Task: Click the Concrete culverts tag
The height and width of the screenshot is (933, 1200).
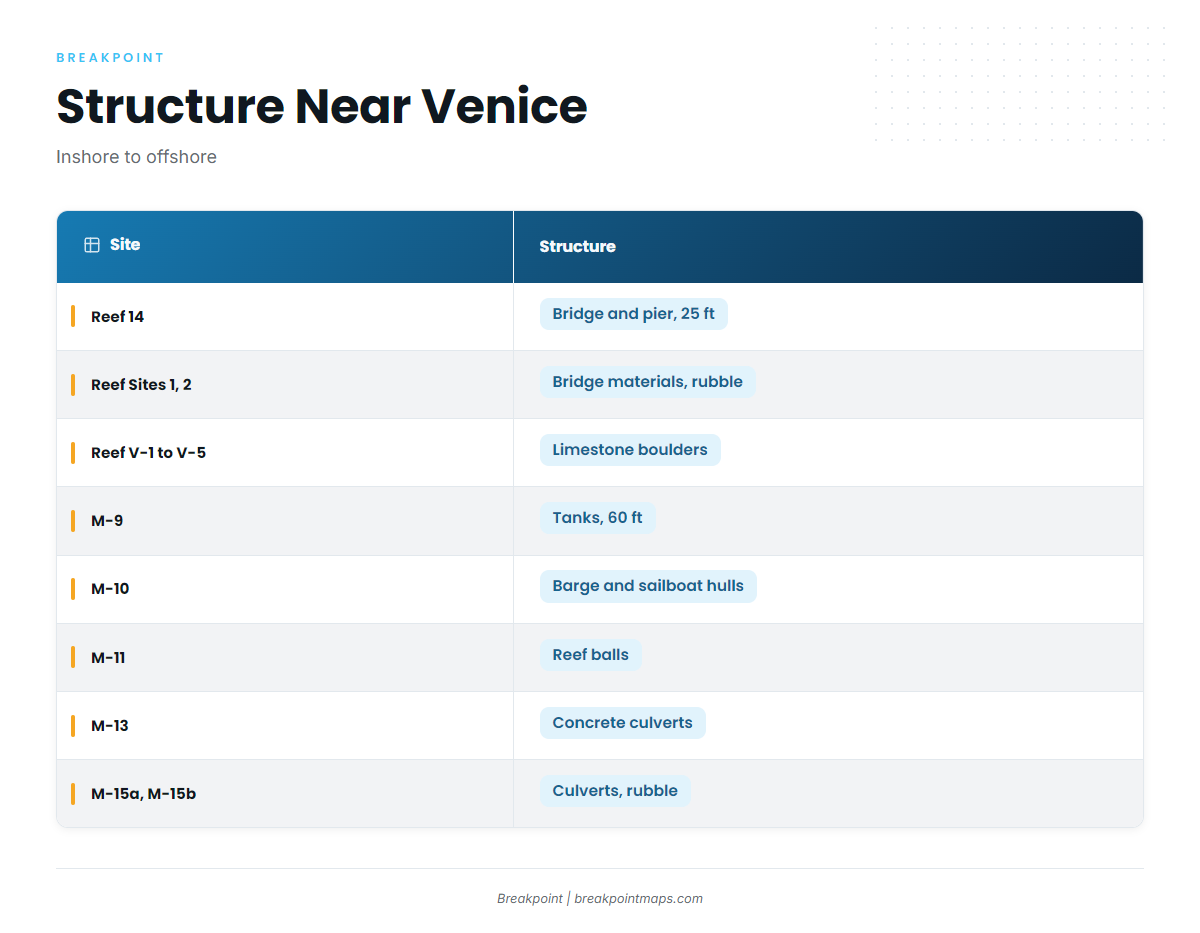Action: click(x=623, y=723)
